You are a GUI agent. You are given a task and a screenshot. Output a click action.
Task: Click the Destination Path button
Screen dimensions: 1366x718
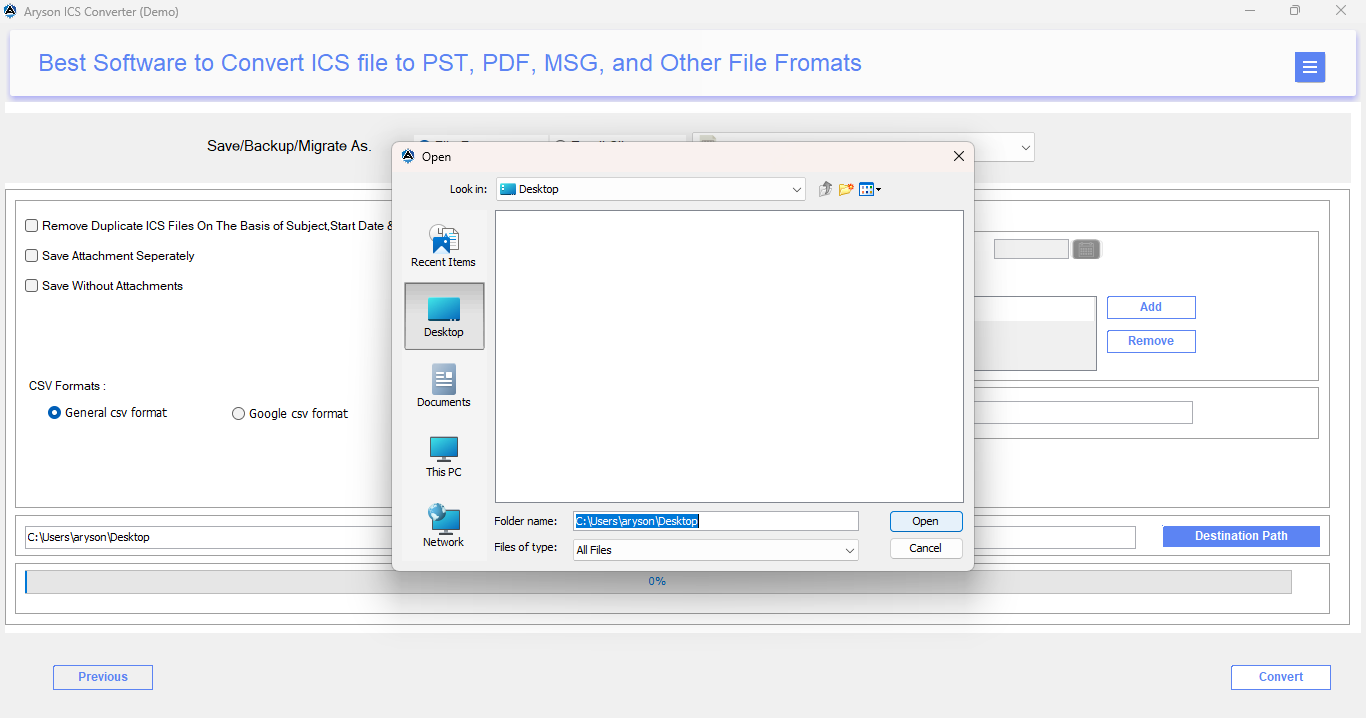[1241, 536]
